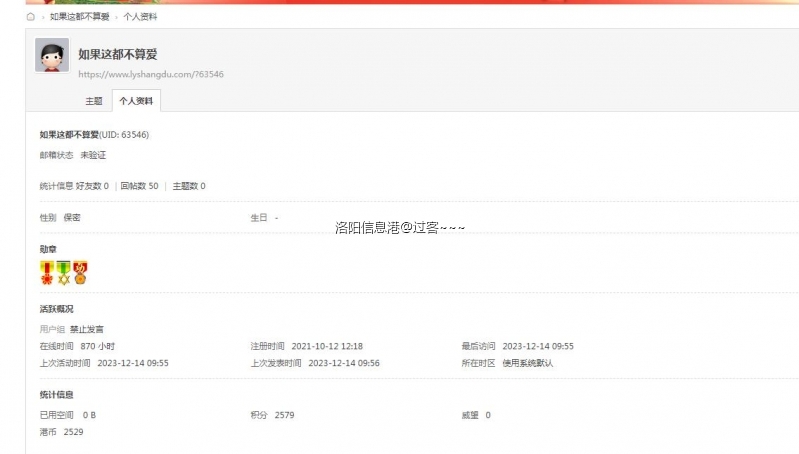The width and height of the screenshot is (799, 454).
Task: Click the 活跃概况 section heading
Action: [x=57, y=309]
